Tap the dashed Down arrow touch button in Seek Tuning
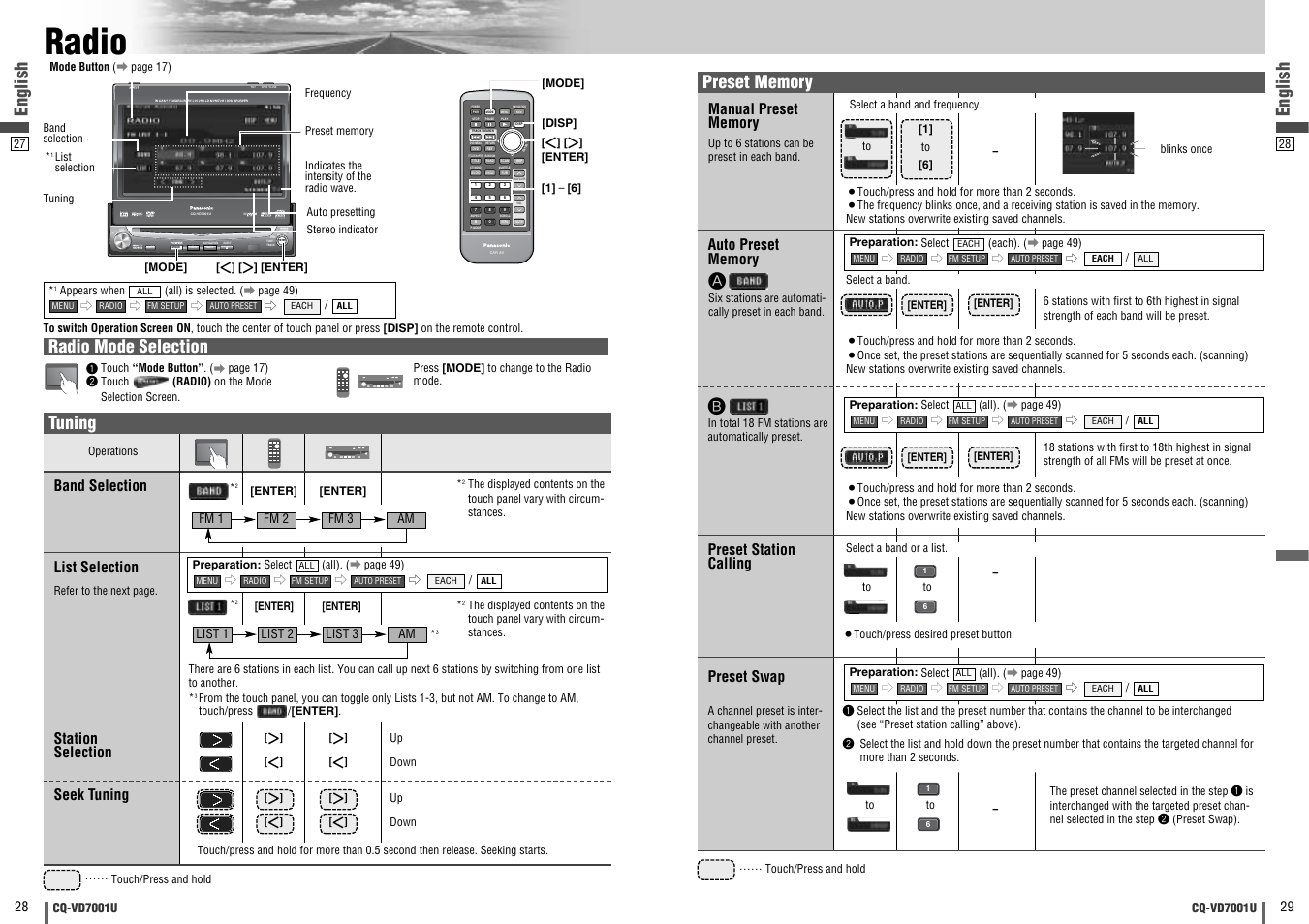 coord(215,824)
